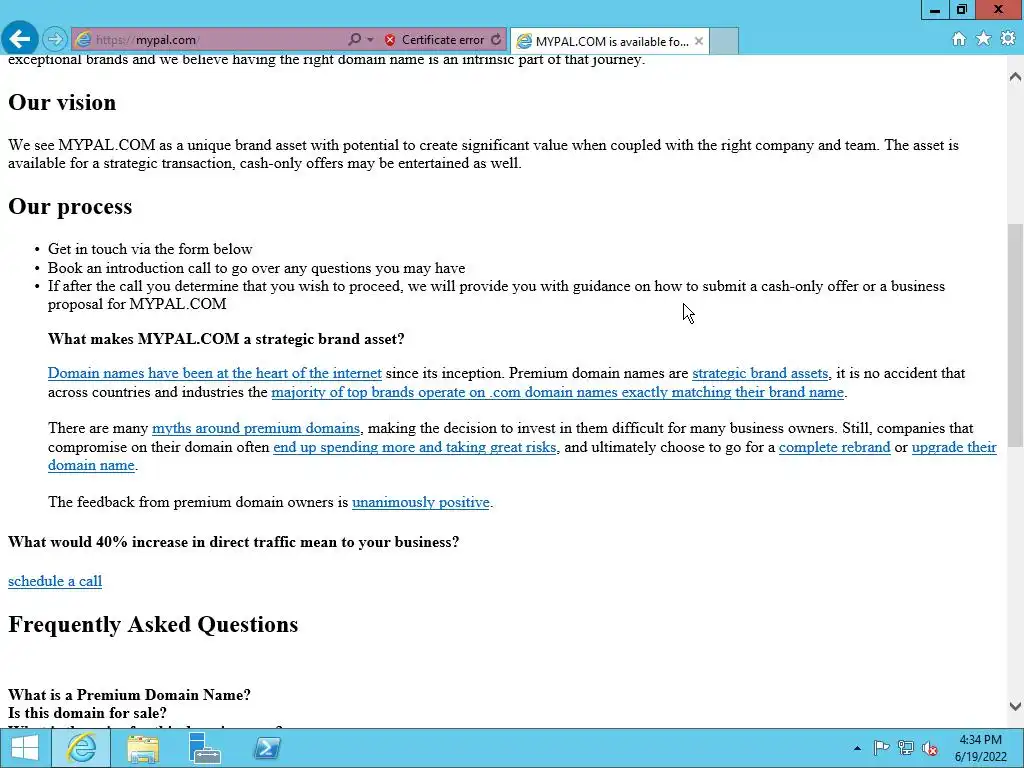Open the Windows Start button
The width and height of the screenshot is (1024, 768).
[25, 748]
